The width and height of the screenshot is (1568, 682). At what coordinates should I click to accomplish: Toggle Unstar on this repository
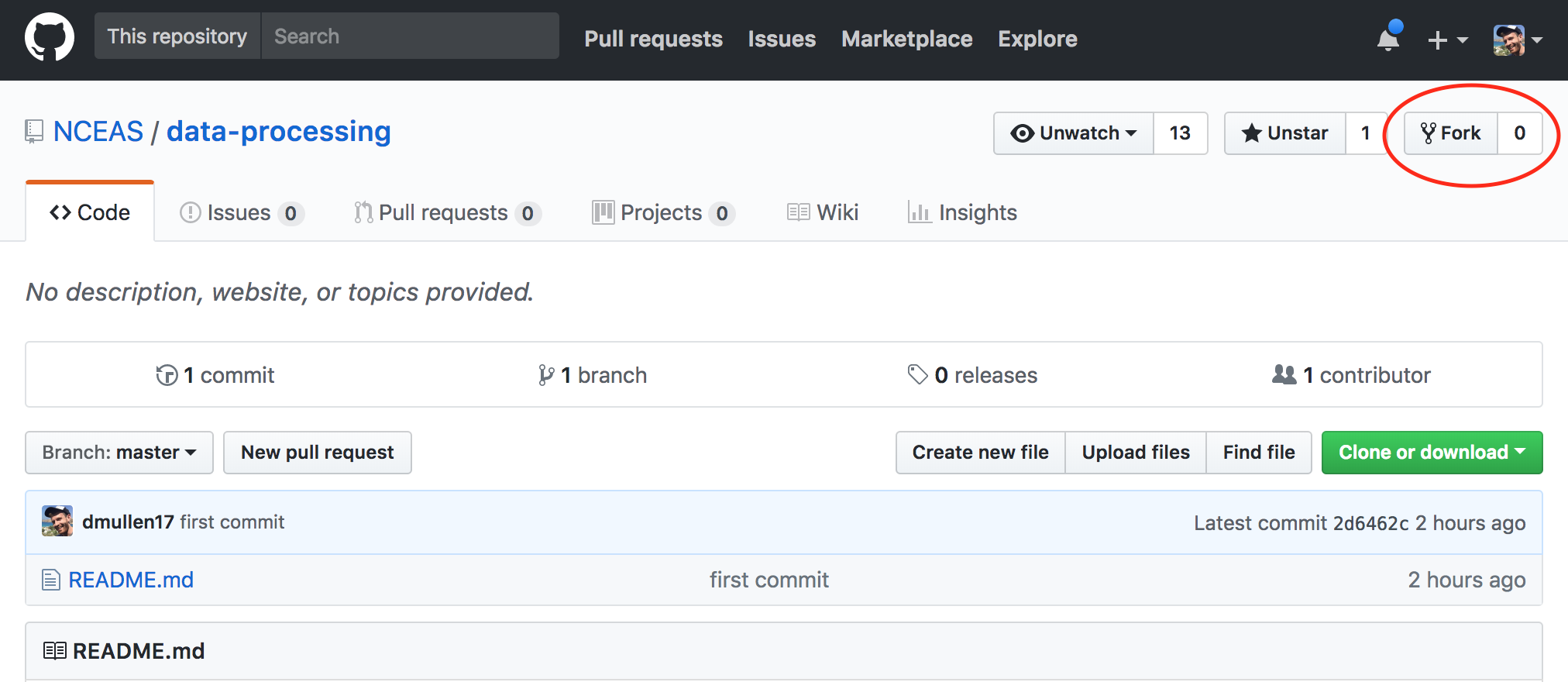[x=1285, y=133]
